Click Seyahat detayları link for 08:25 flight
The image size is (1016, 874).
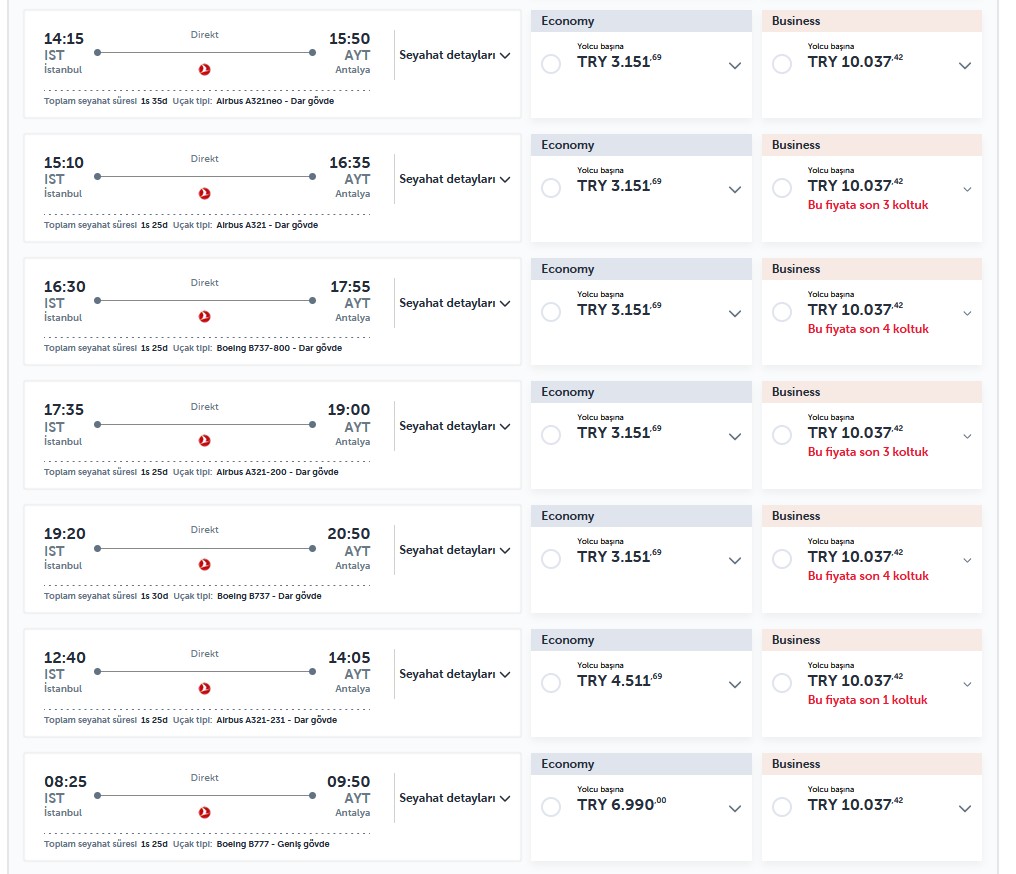coord(455,798)
